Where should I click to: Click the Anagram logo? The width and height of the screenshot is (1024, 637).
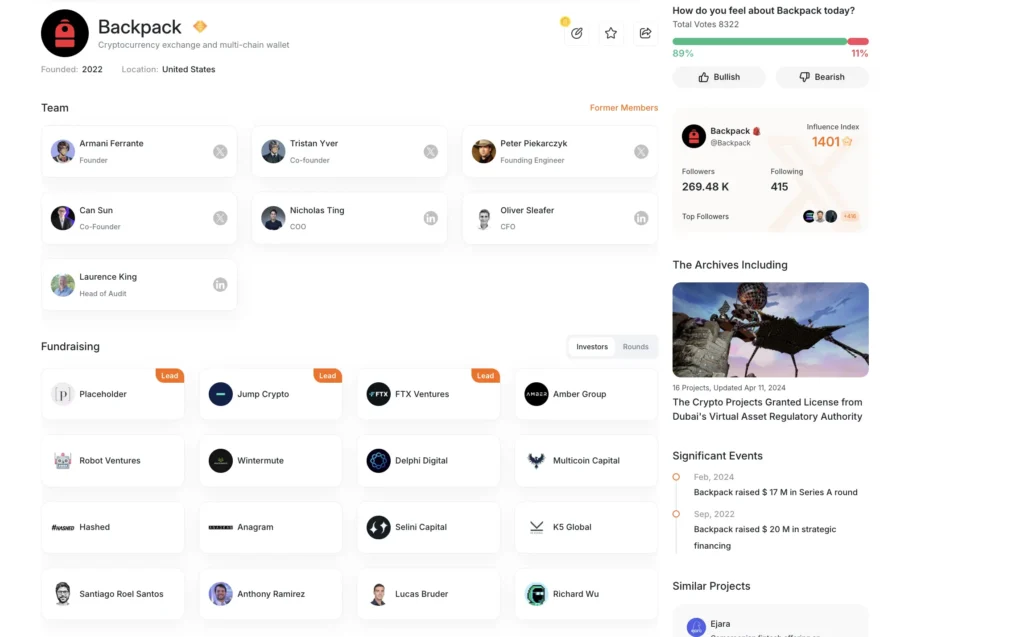click(221, 527)
